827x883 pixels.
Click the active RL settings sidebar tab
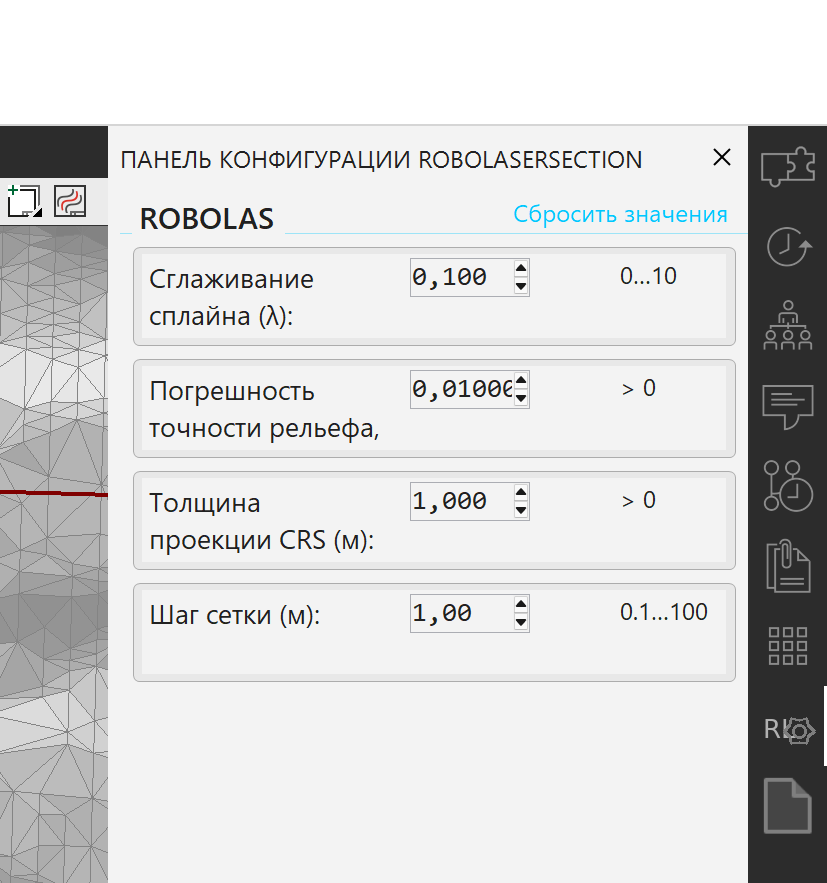tap(789, 730)
